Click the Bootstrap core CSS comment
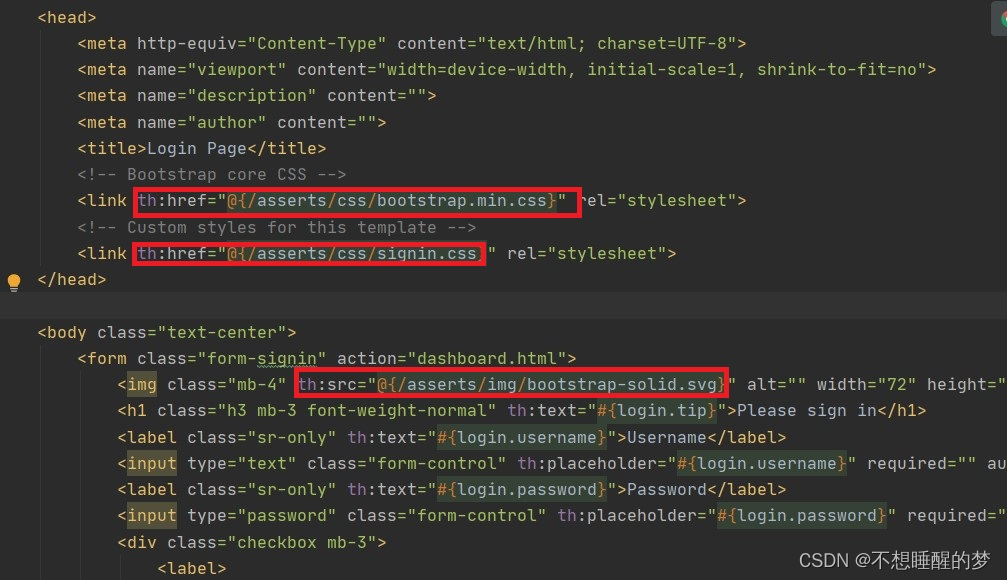This screenshot has width=1007, height=580. [212, 175]
